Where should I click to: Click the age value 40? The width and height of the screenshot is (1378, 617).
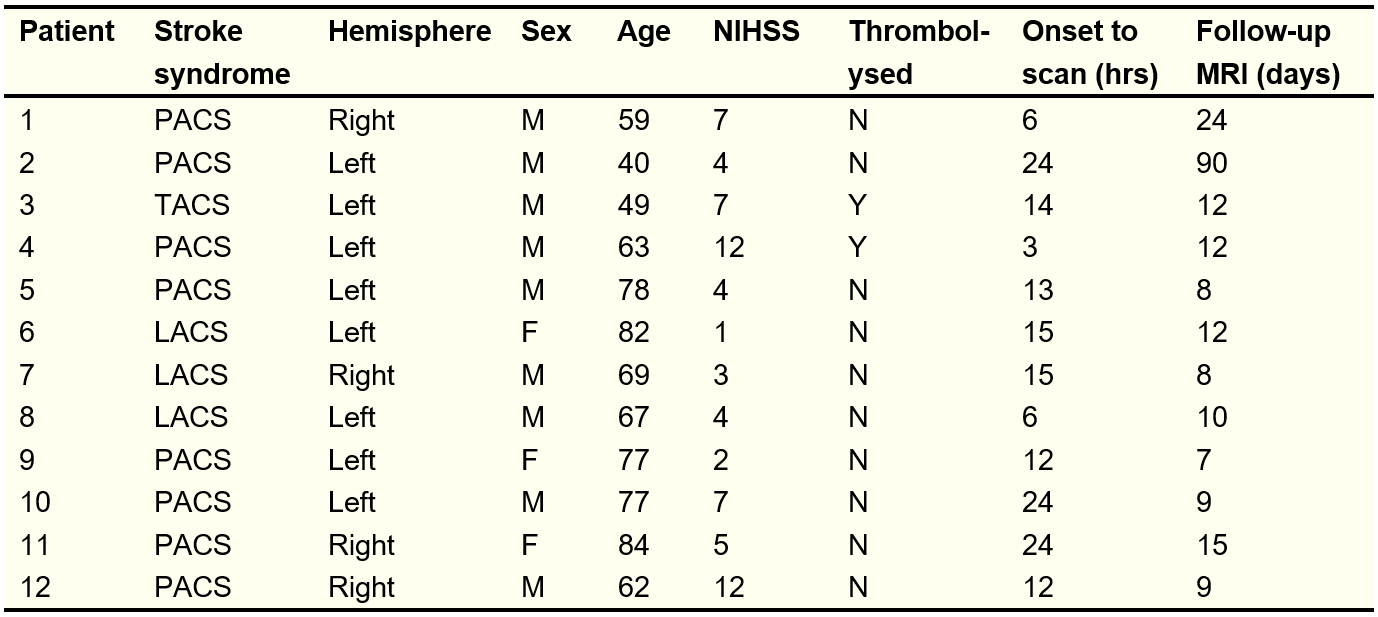pos(633,163)
